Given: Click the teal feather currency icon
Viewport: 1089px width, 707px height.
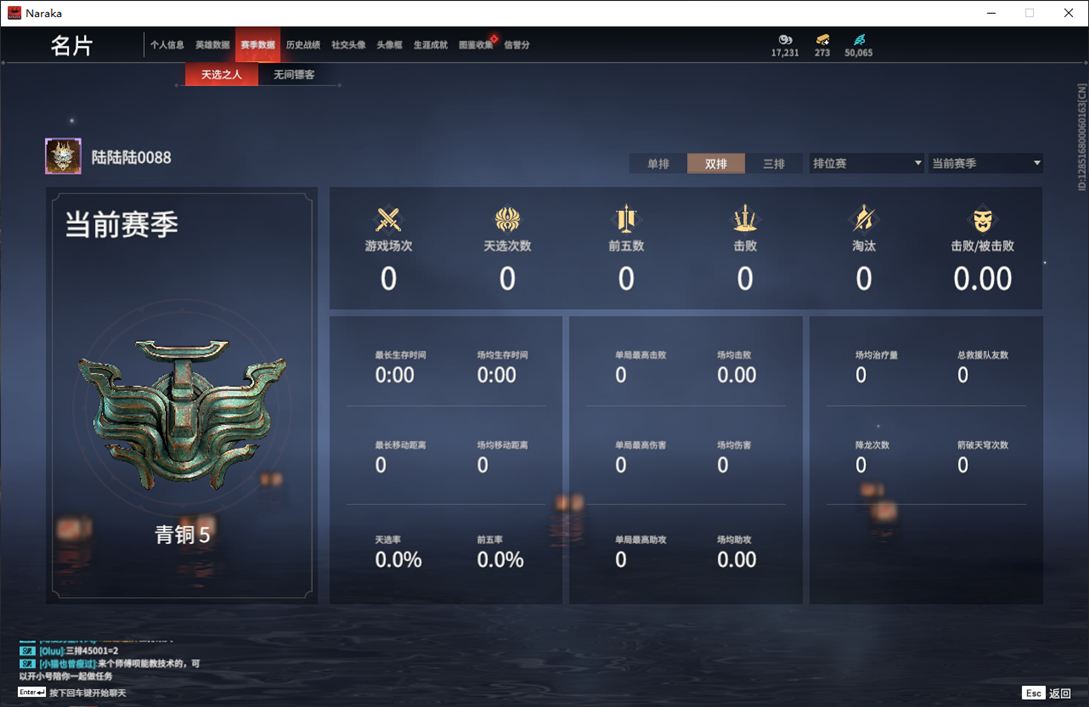Looking at the screenshot, I should tap(859, 40).
